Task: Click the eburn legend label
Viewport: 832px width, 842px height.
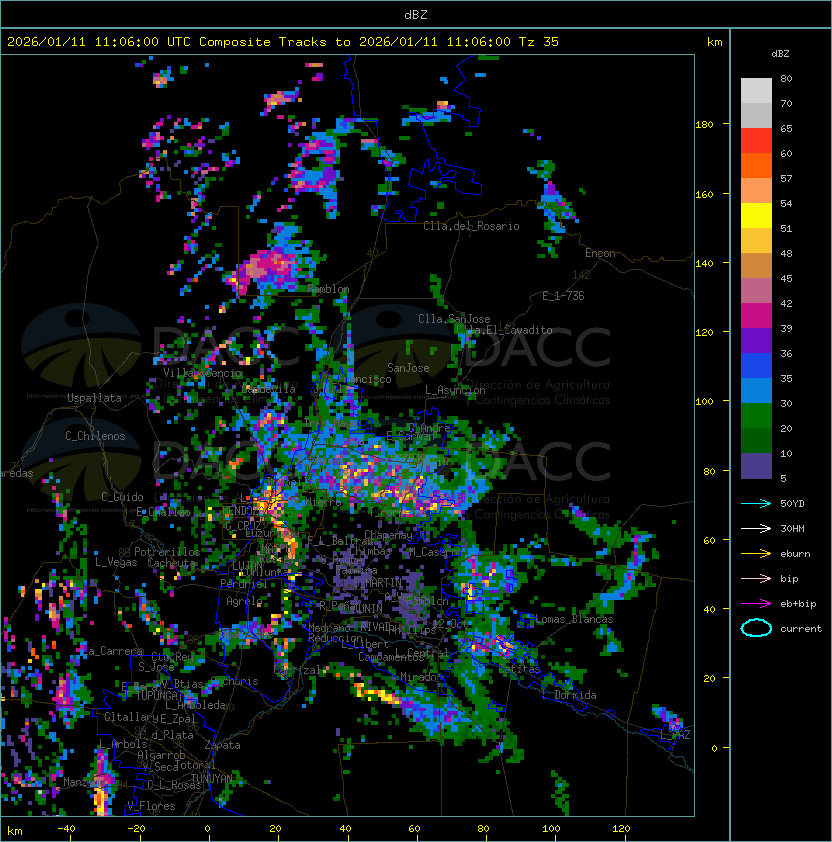Action: click(795, 554)
